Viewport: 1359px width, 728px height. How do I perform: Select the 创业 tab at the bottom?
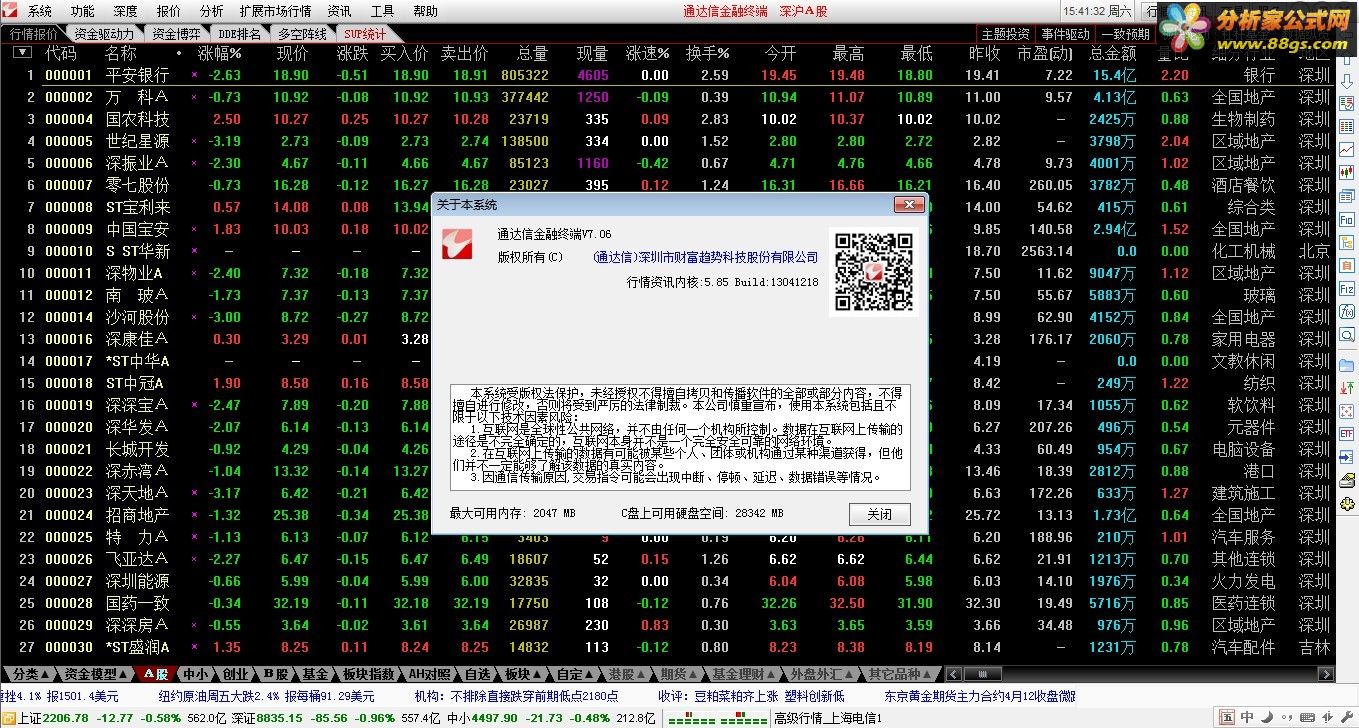click(x=236, y=674)
